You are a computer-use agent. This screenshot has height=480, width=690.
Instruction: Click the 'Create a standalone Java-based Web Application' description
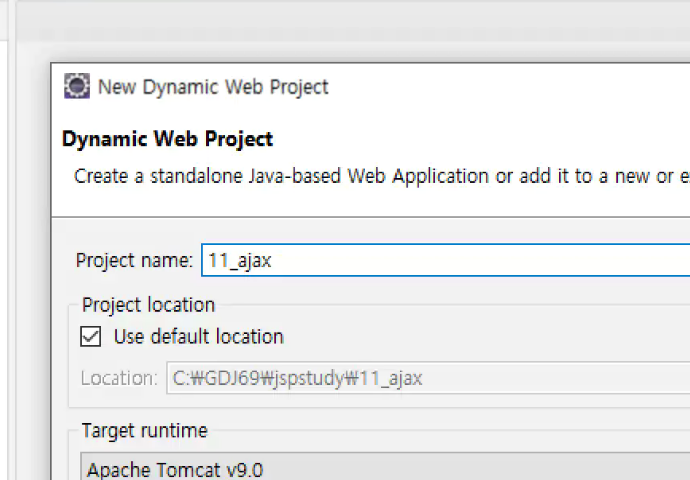pyautogui.click(x=382, y=176)
